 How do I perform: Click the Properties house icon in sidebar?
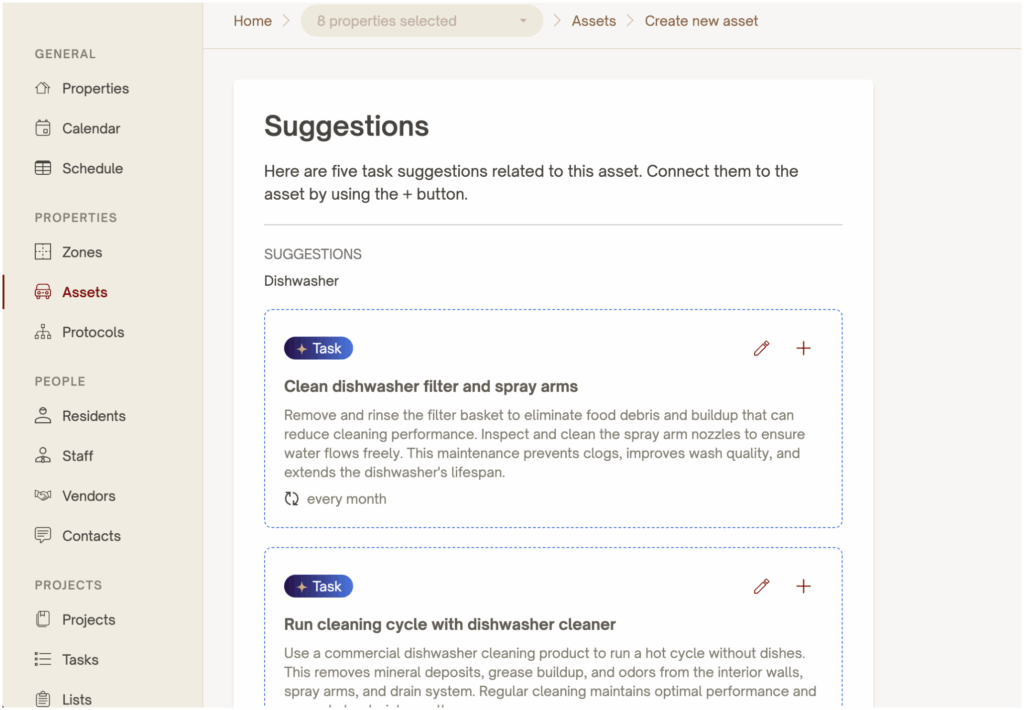click(x=43, y=88)
